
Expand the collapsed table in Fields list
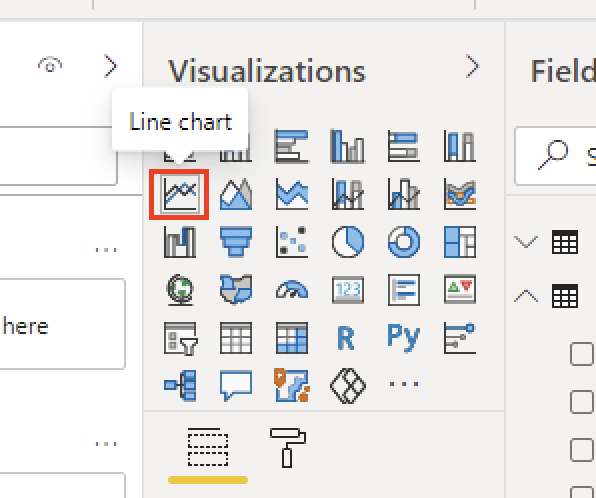pos(526,242)
